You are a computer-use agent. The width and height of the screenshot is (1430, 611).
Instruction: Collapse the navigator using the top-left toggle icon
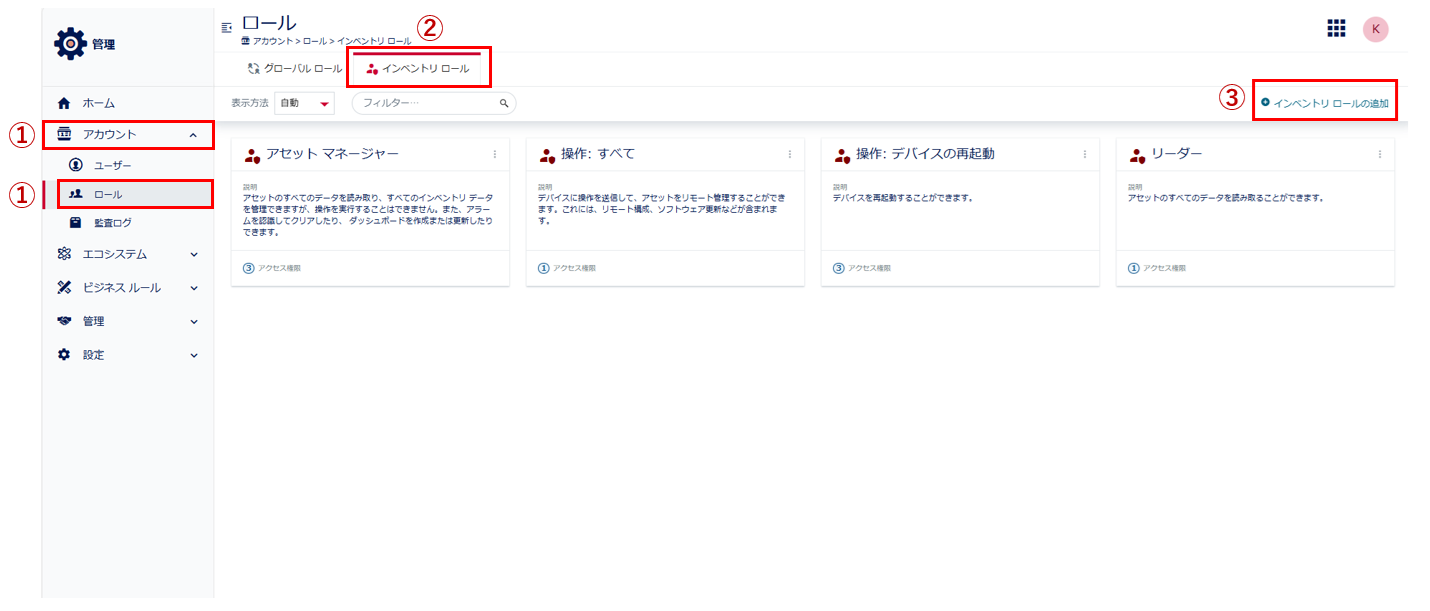click(x=226, y=27)
